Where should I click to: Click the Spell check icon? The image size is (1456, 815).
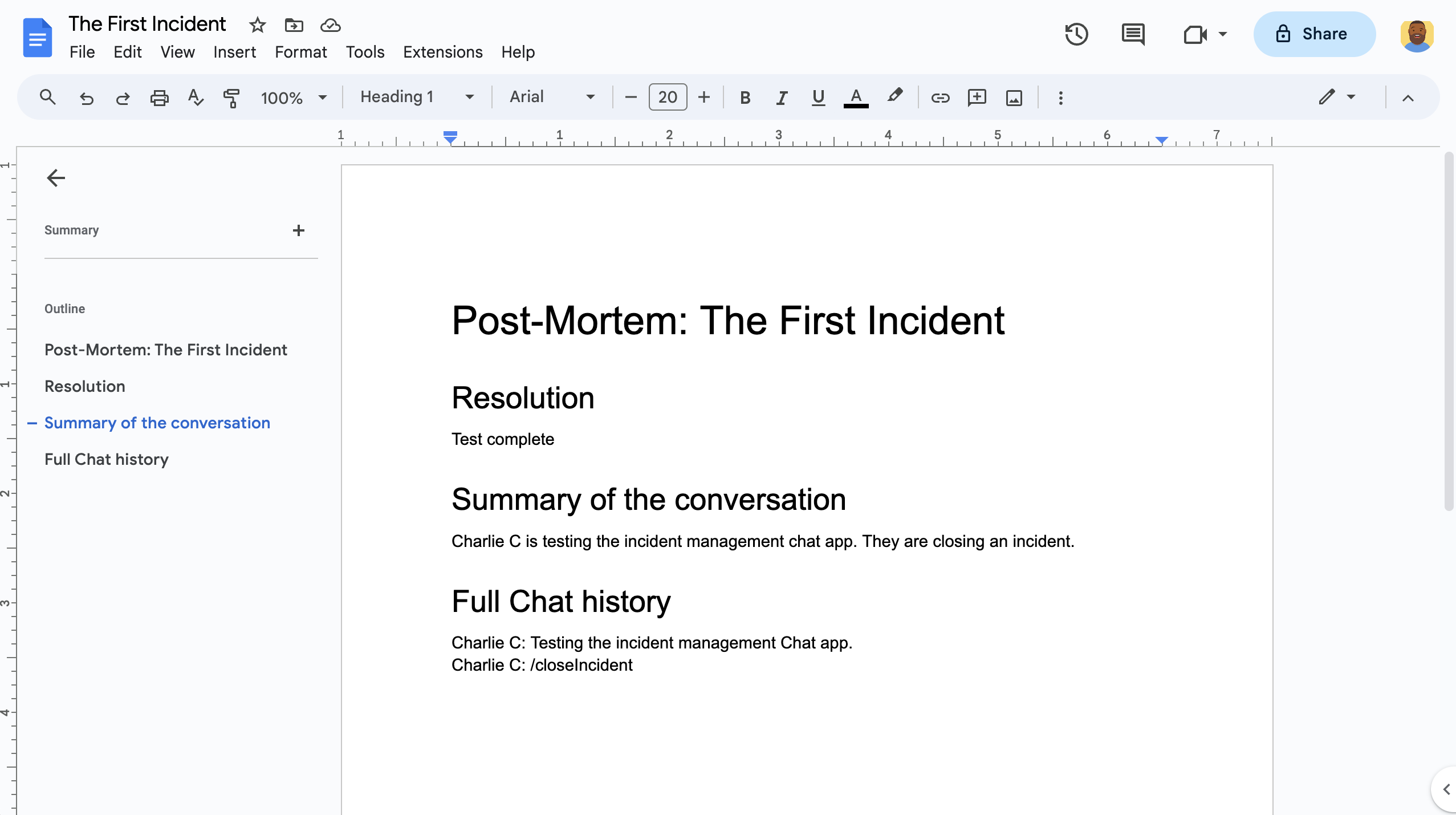coord(195,97)
